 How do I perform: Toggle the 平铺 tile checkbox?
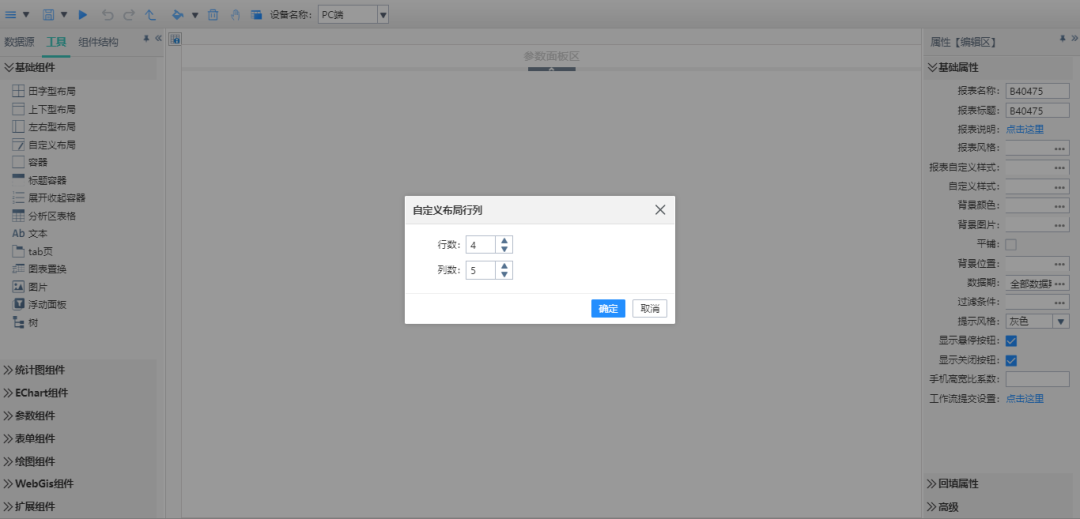tap(1011, 244)
